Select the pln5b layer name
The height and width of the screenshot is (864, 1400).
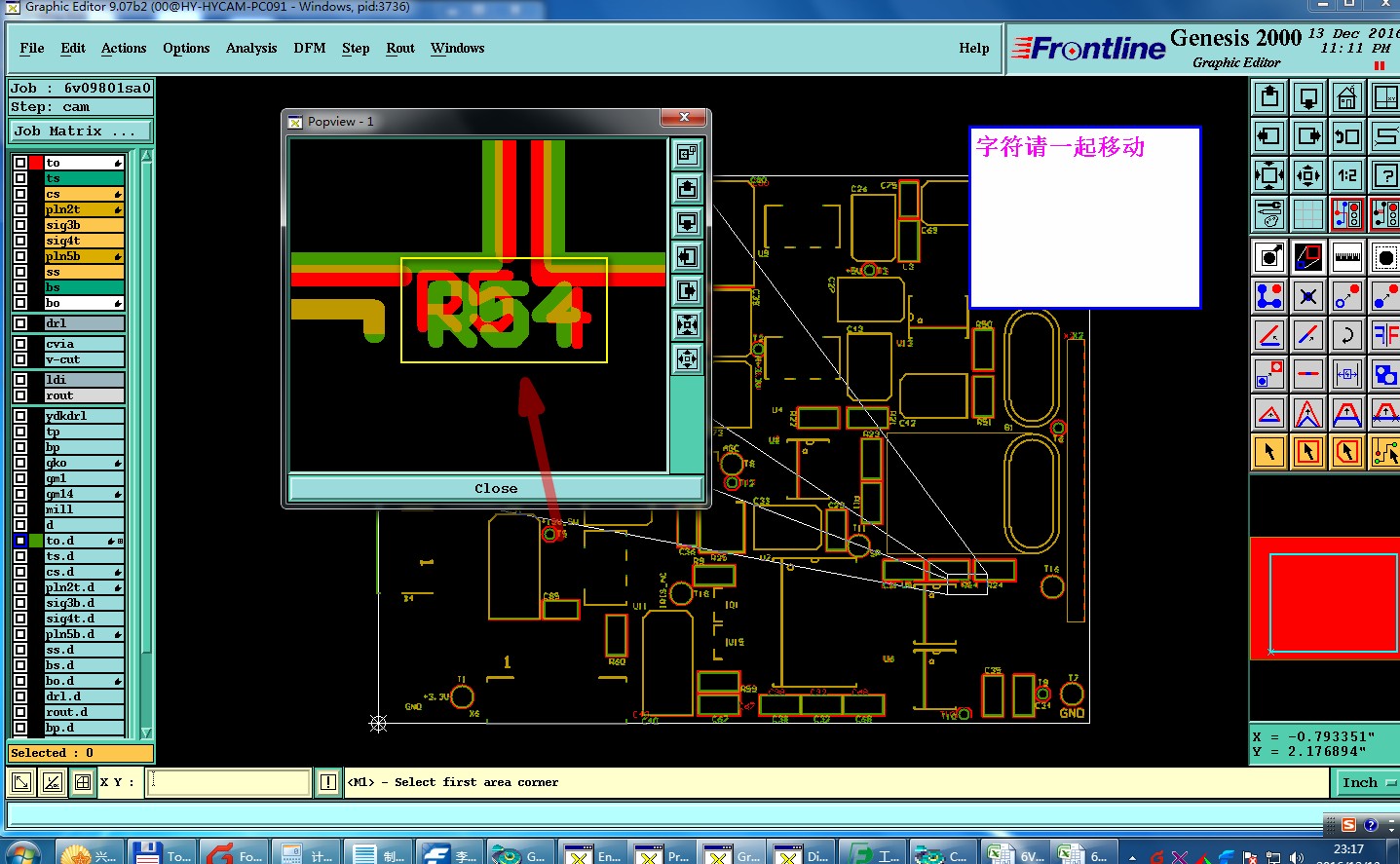click(x=84, y=256)
